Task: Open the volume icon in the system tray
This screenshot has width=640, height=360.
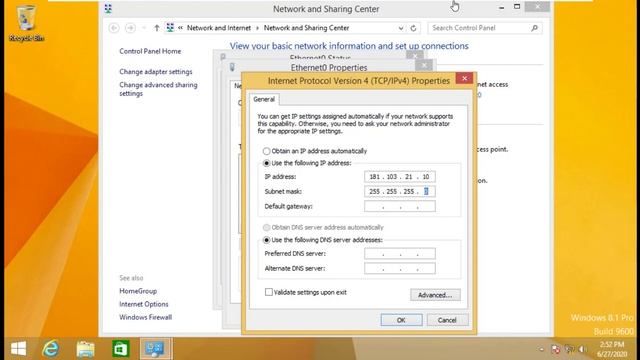Action: [x=582, y=349]
